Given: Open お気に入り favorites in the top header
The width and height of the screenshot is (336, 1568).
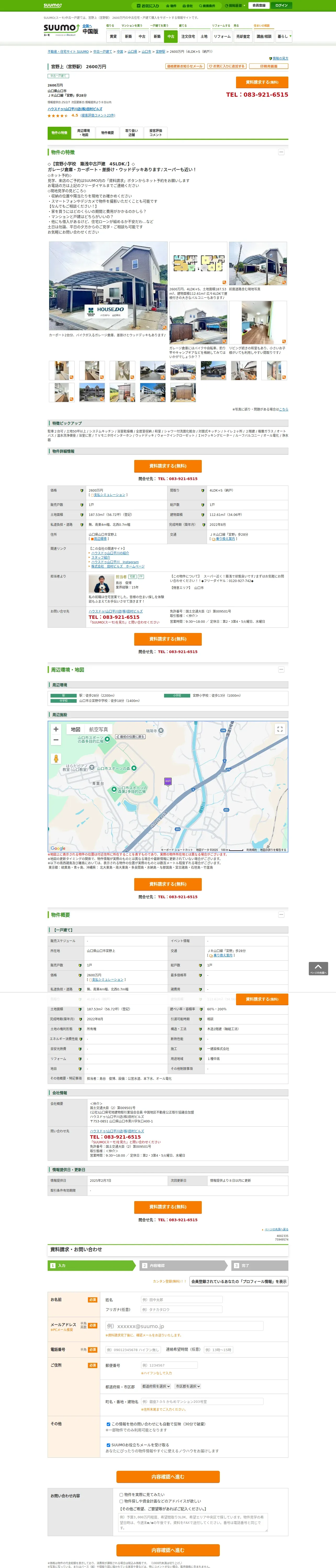Looking at the screenshot, I should (x=148, y=5).
